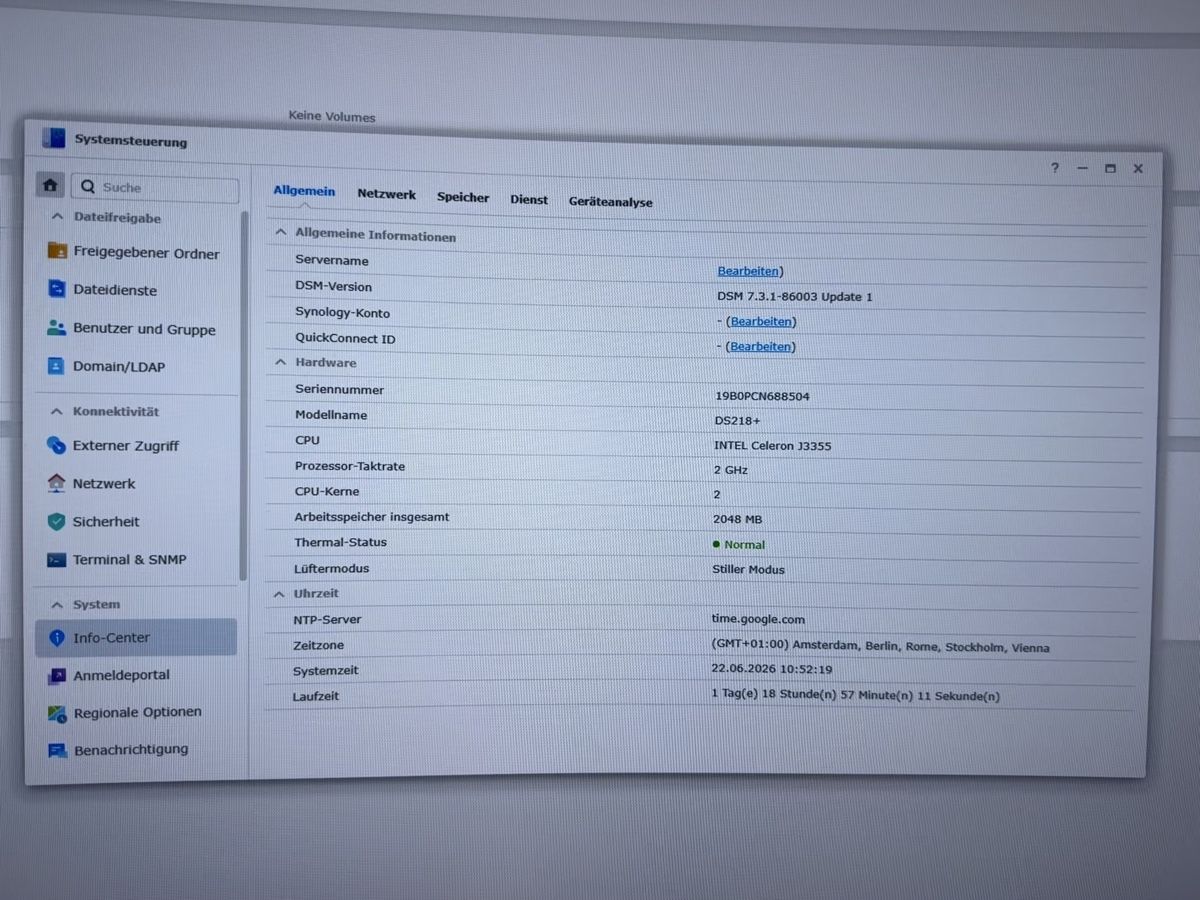Collapse the Uhrzeit section

(280, 593)
